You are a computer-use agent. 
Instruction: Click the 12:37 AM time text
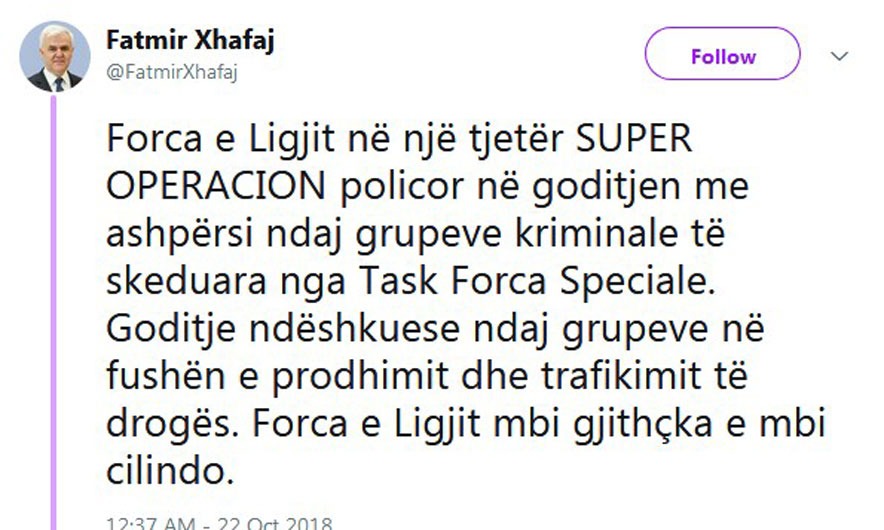click(151, 523)
